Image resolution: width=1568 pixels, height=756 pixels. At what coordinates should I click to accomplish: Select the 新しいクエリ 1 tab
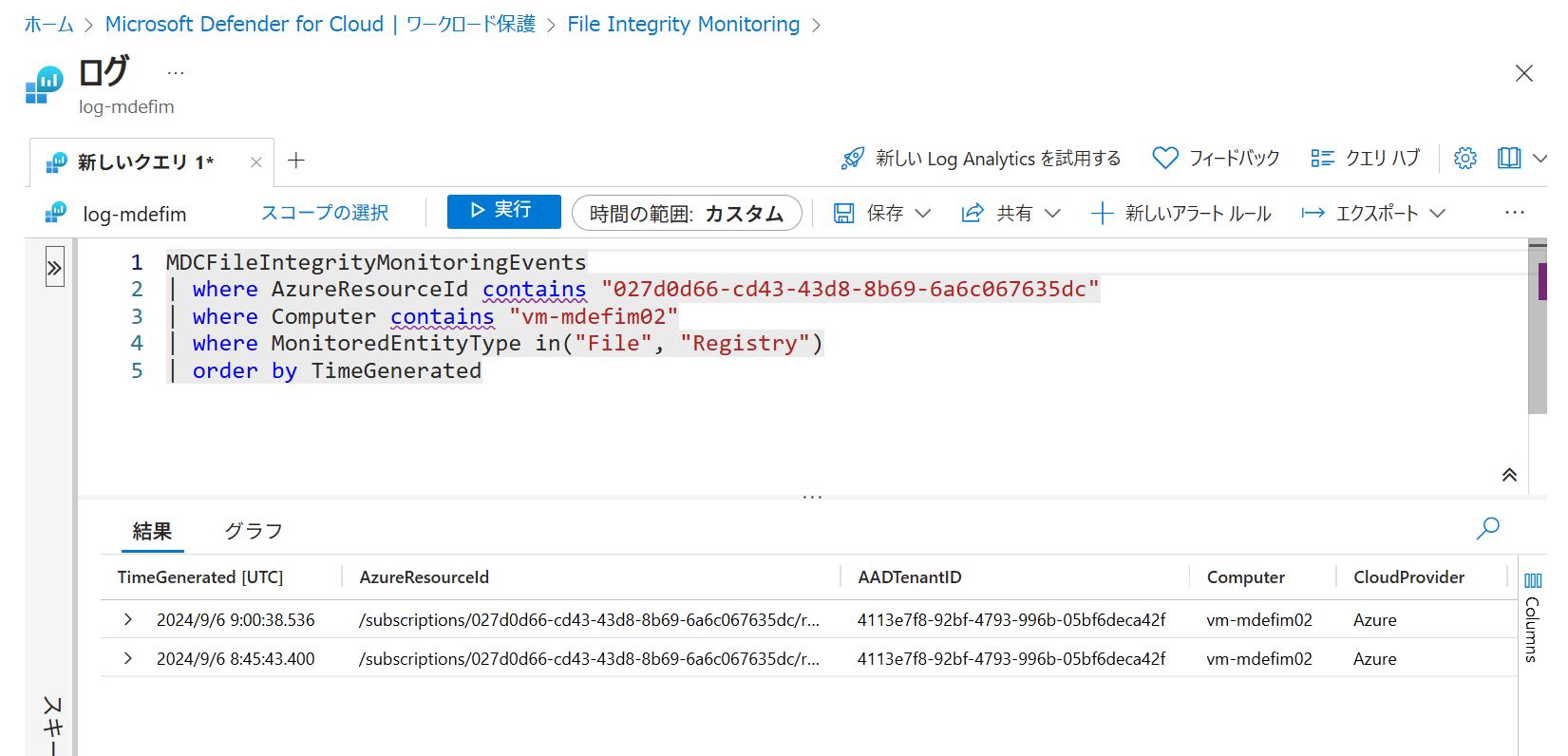(145, 162)
